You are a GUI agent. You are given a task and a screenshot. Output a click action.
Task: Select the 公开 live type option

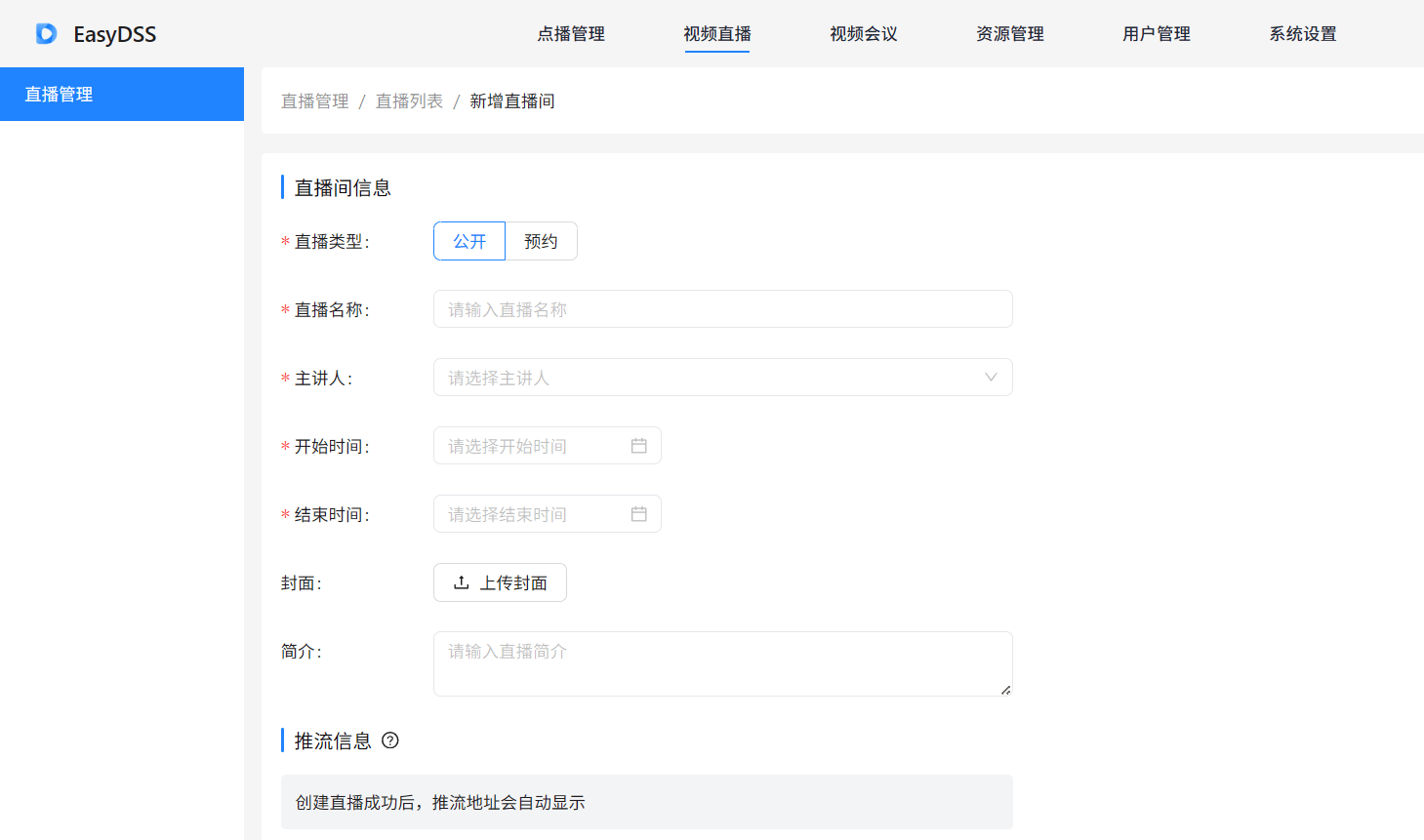[x=469, y=241]
